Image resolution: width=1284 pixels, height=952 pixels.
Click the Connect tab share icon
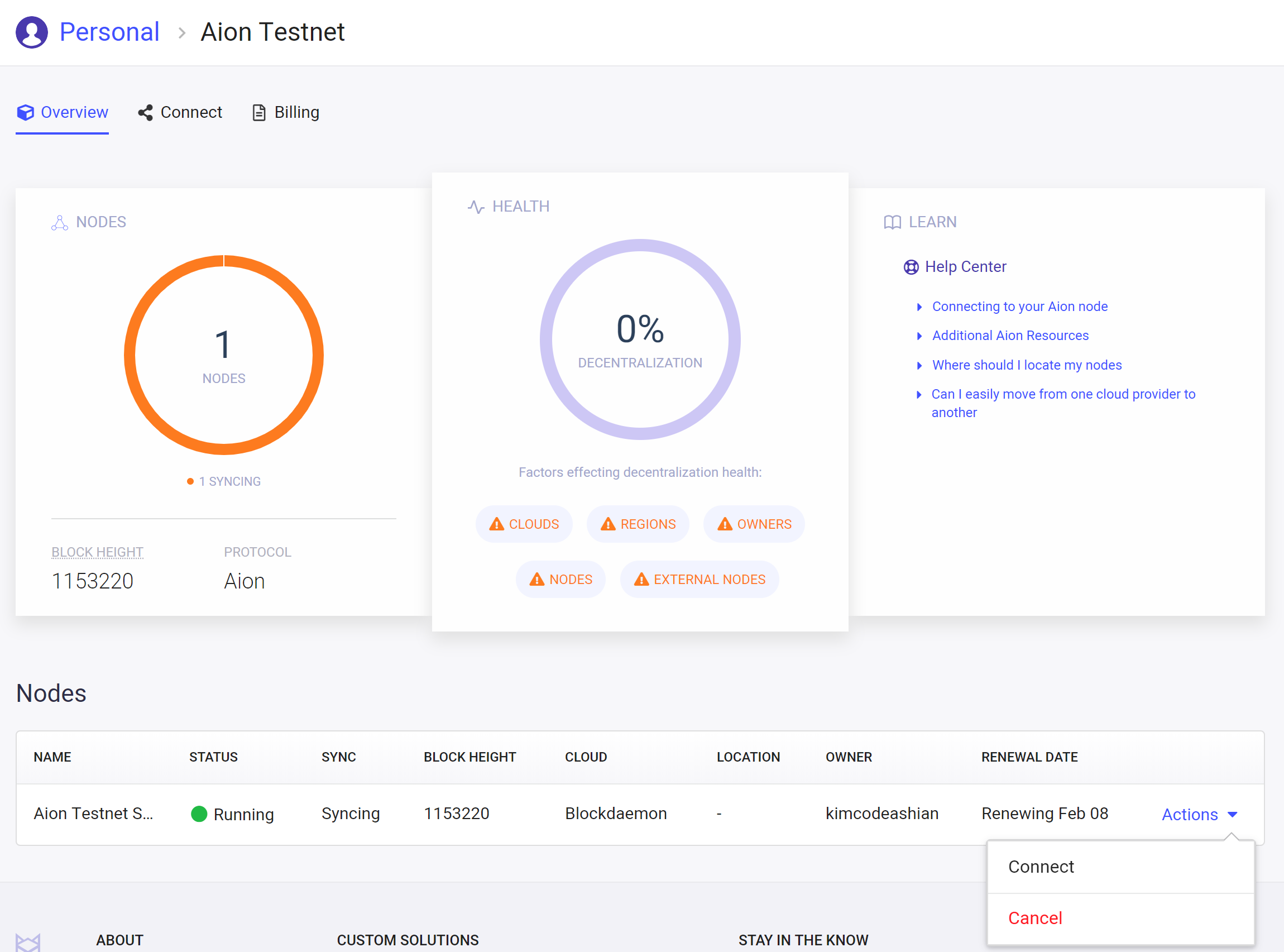(x=145, y=113)
